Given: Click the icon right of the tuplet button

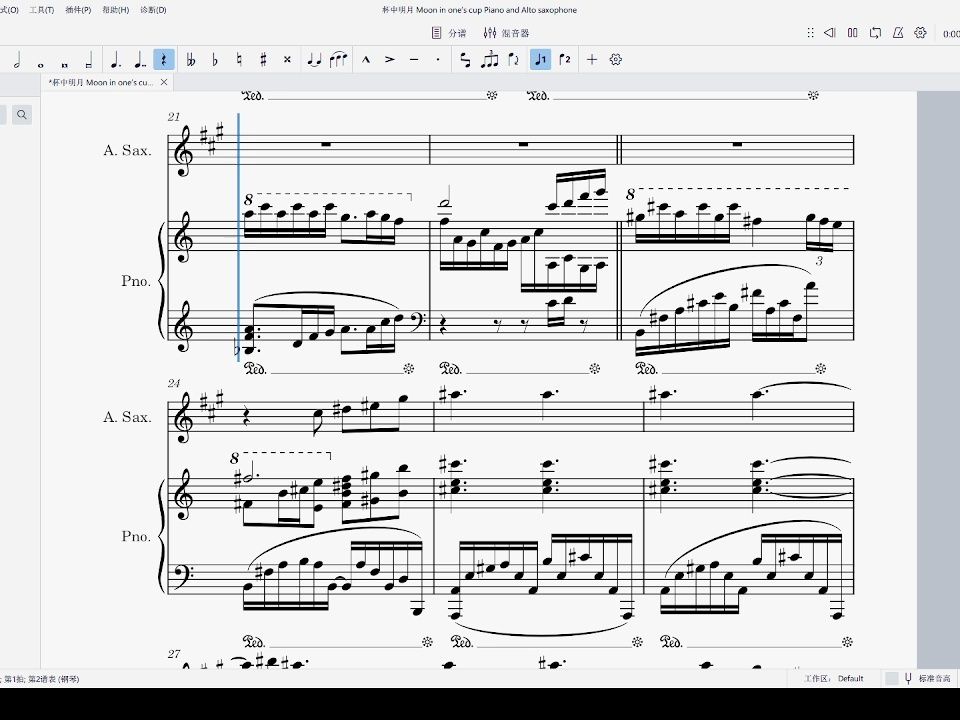Looking at the screenshot, I should coord(513,60).
